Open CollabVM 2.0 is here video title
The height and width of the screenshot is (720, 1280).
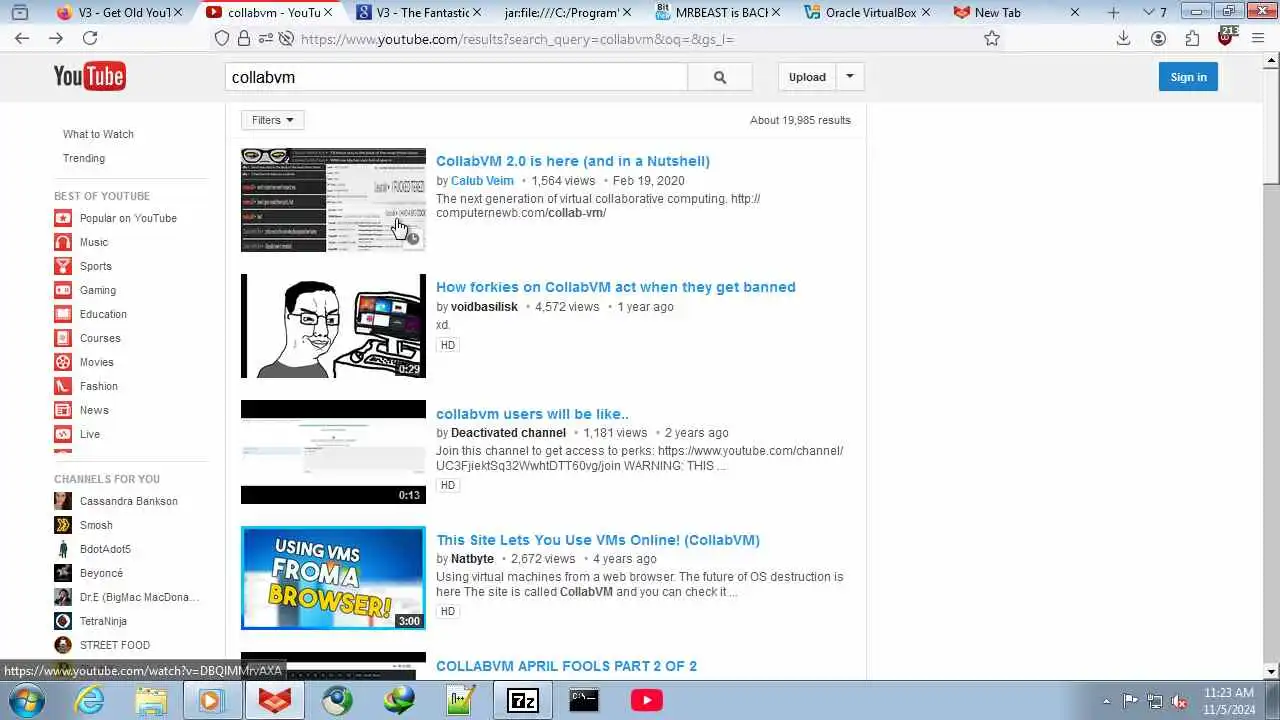tap(573, 161)
